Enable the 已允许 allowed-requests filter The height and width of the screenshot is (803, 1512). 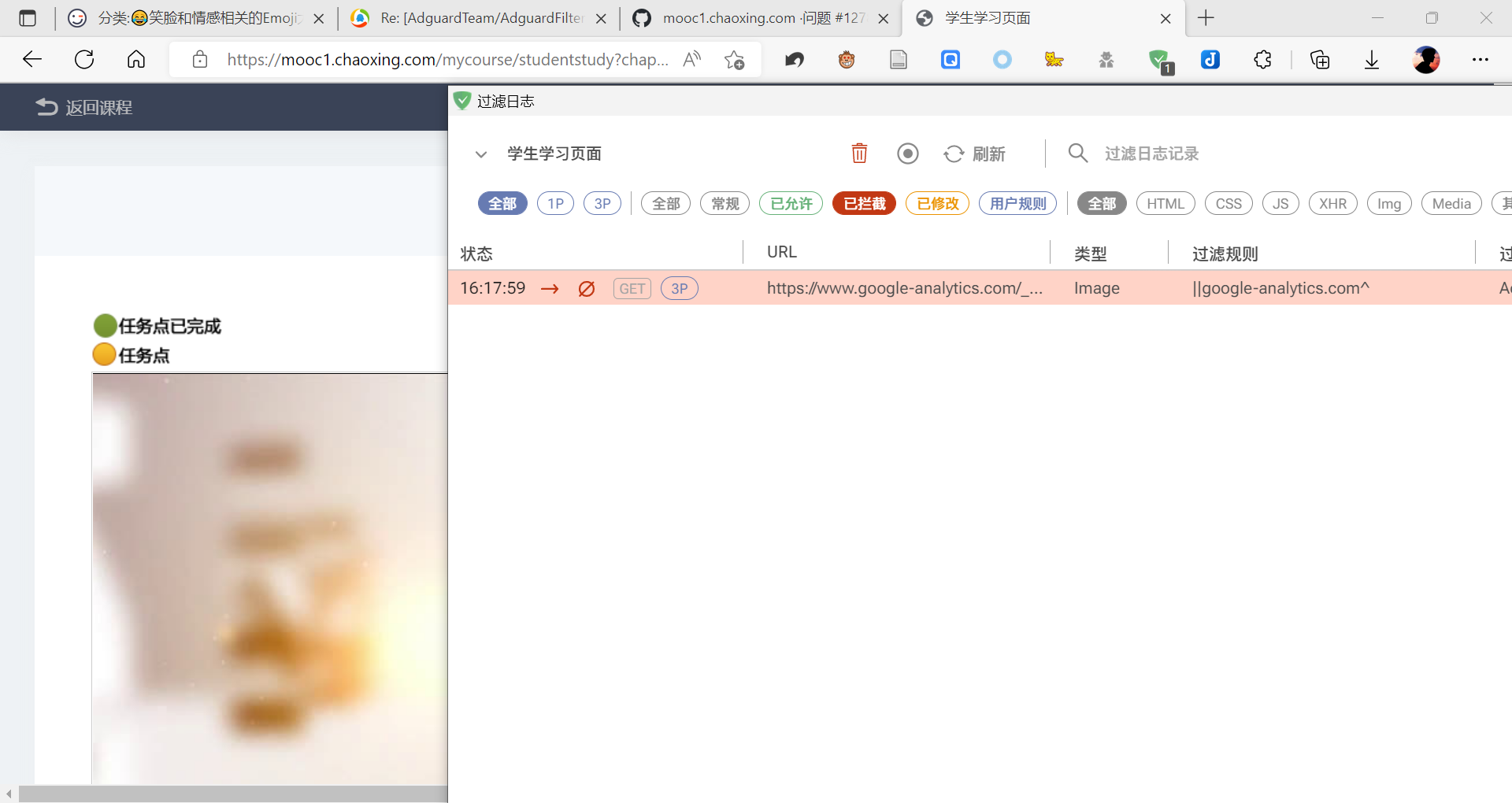790,203
